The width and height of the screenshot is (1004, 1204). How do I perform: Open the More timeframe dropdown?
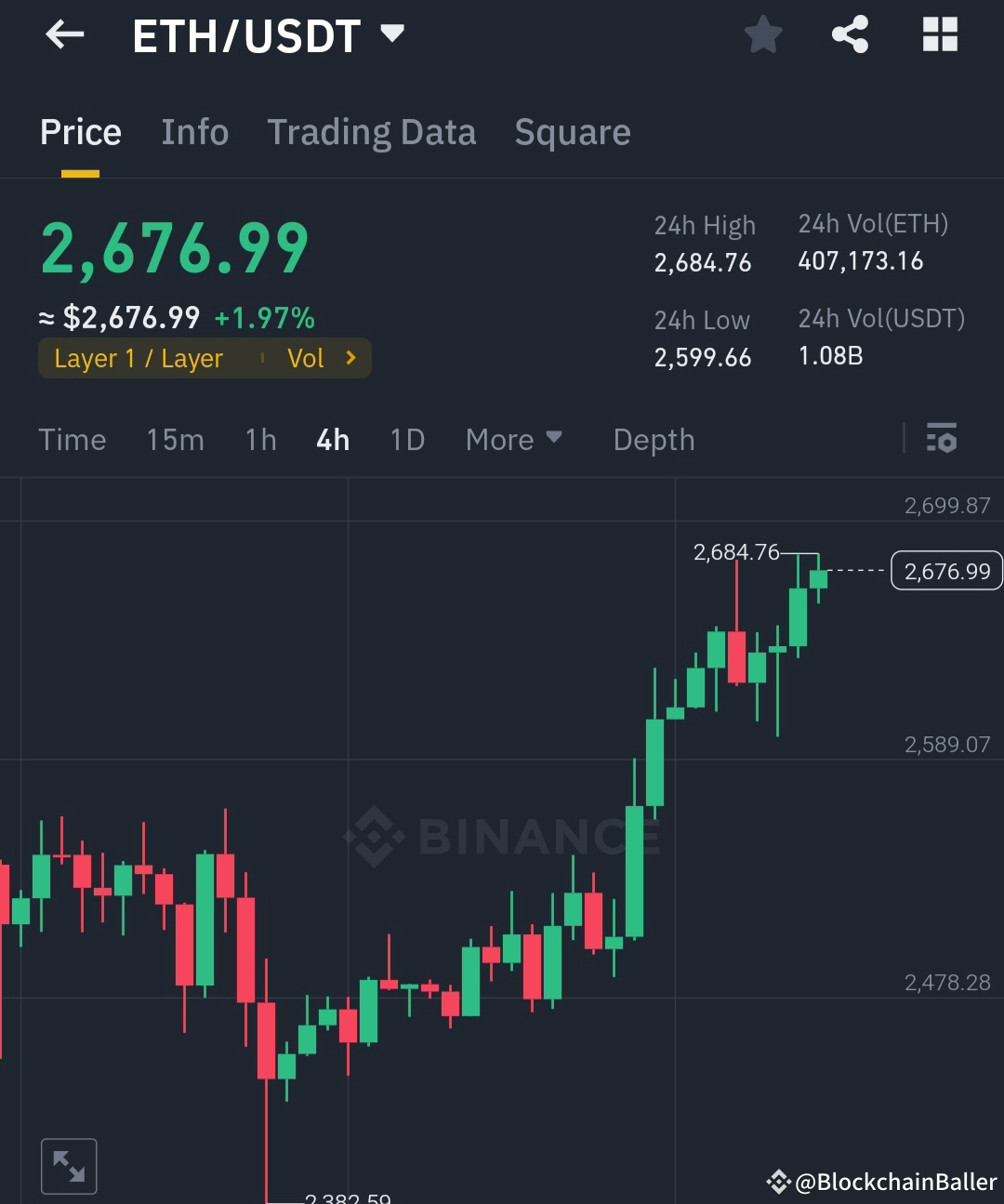coord(514,439)
